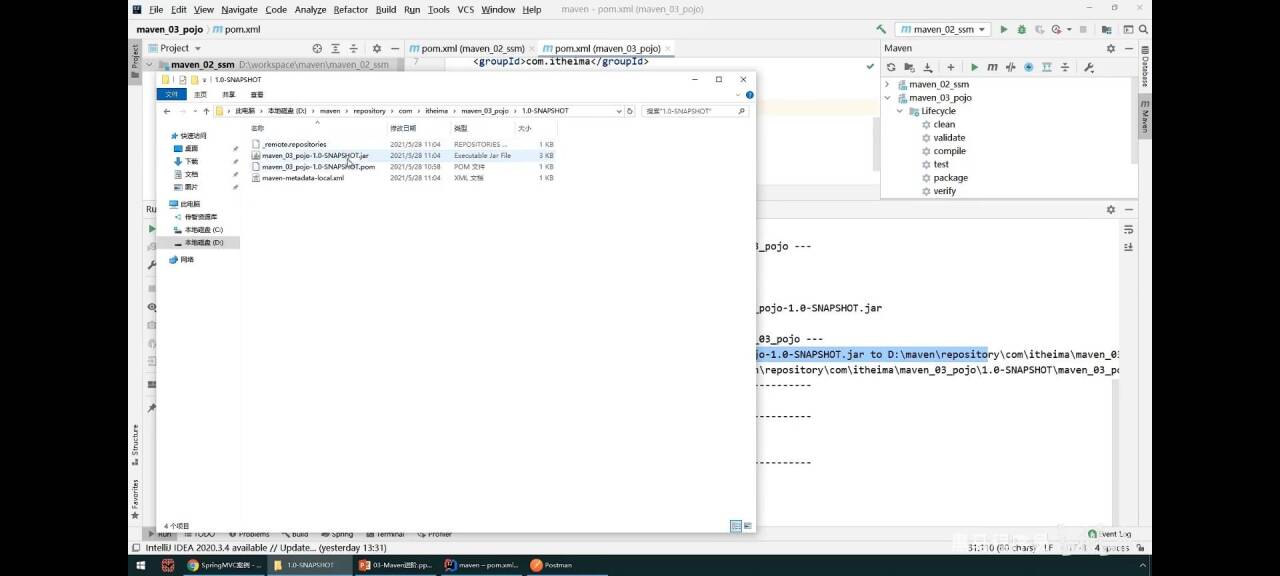Refresh the Explorer folder view
The width and height of the screenshot is (1280, 576).
(632, 111)
